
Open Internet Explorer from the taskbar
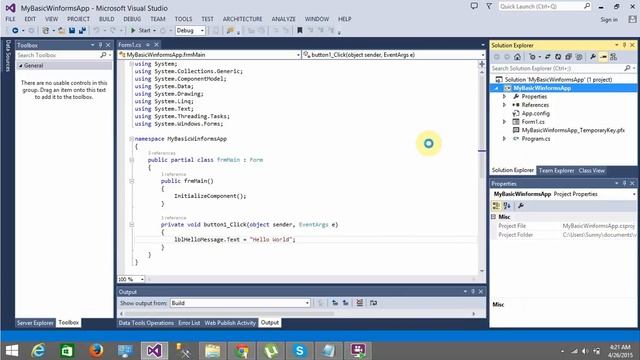38,351
